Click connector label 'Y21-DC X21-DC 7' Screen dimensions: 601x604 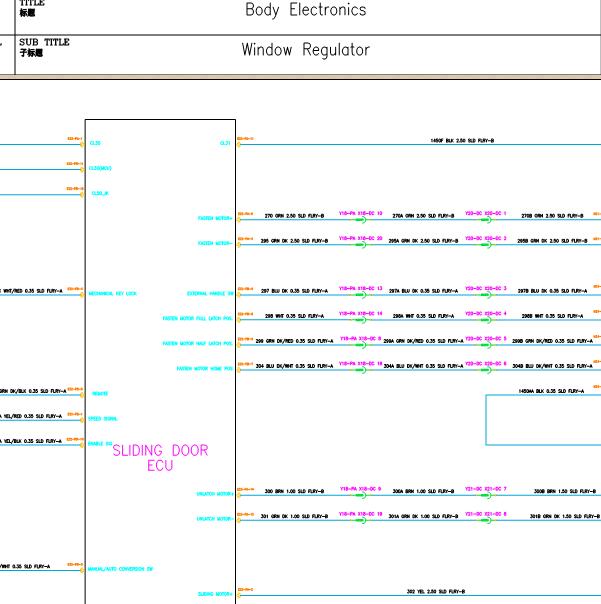485,488
